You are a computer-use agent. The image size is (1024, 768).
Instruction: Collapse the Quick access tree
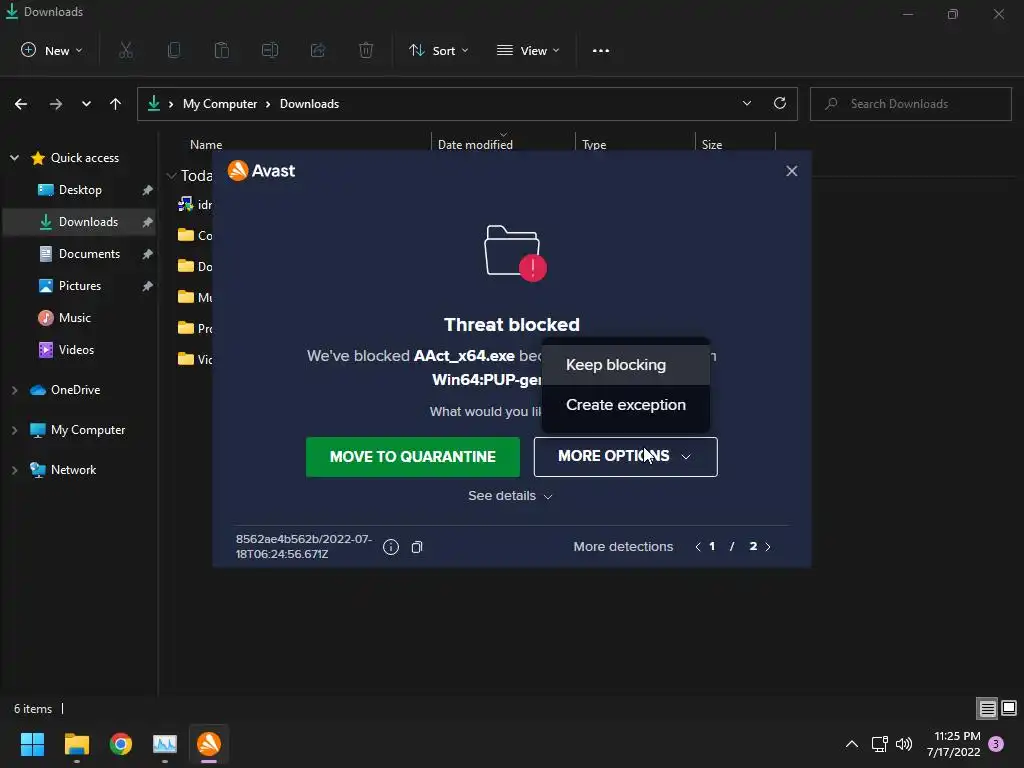click(x=14, y=157)
